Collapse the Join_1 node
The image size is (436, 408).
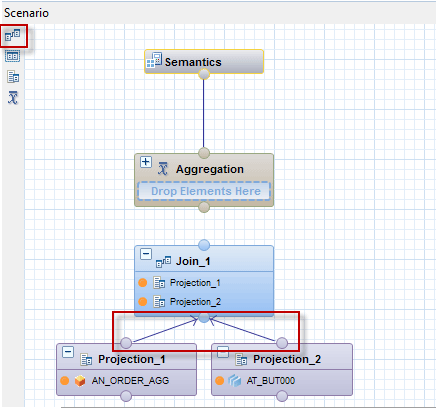(146, 254)
